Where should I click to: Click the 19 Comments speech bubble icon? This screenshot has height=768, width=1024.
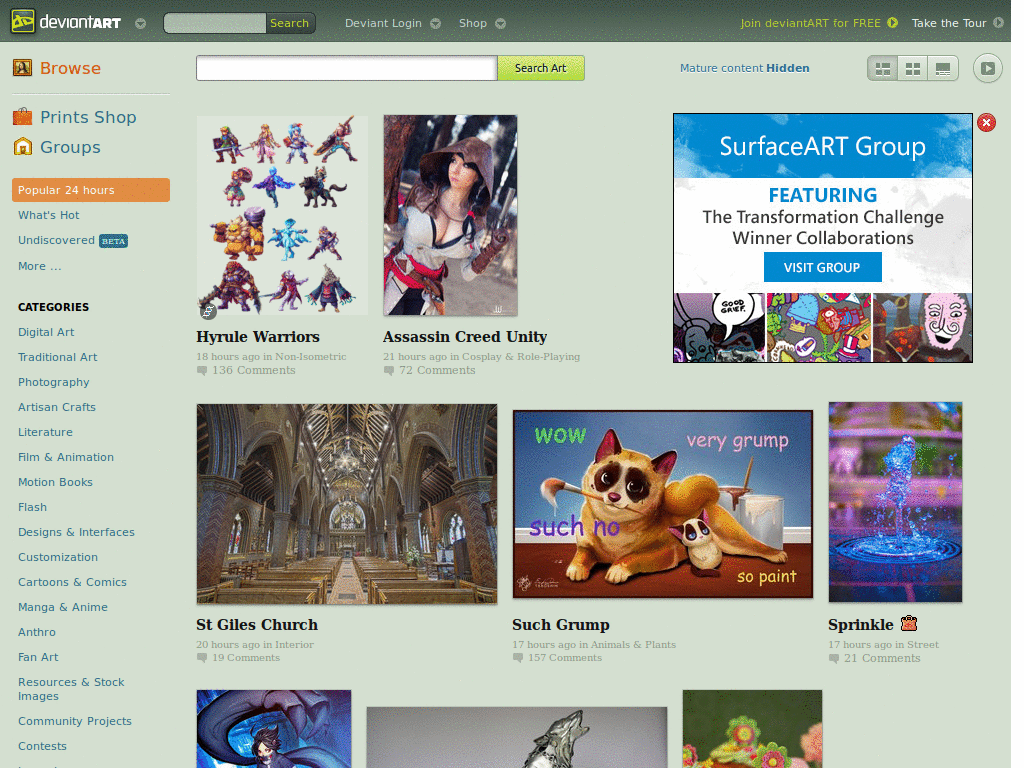(202, 658)
